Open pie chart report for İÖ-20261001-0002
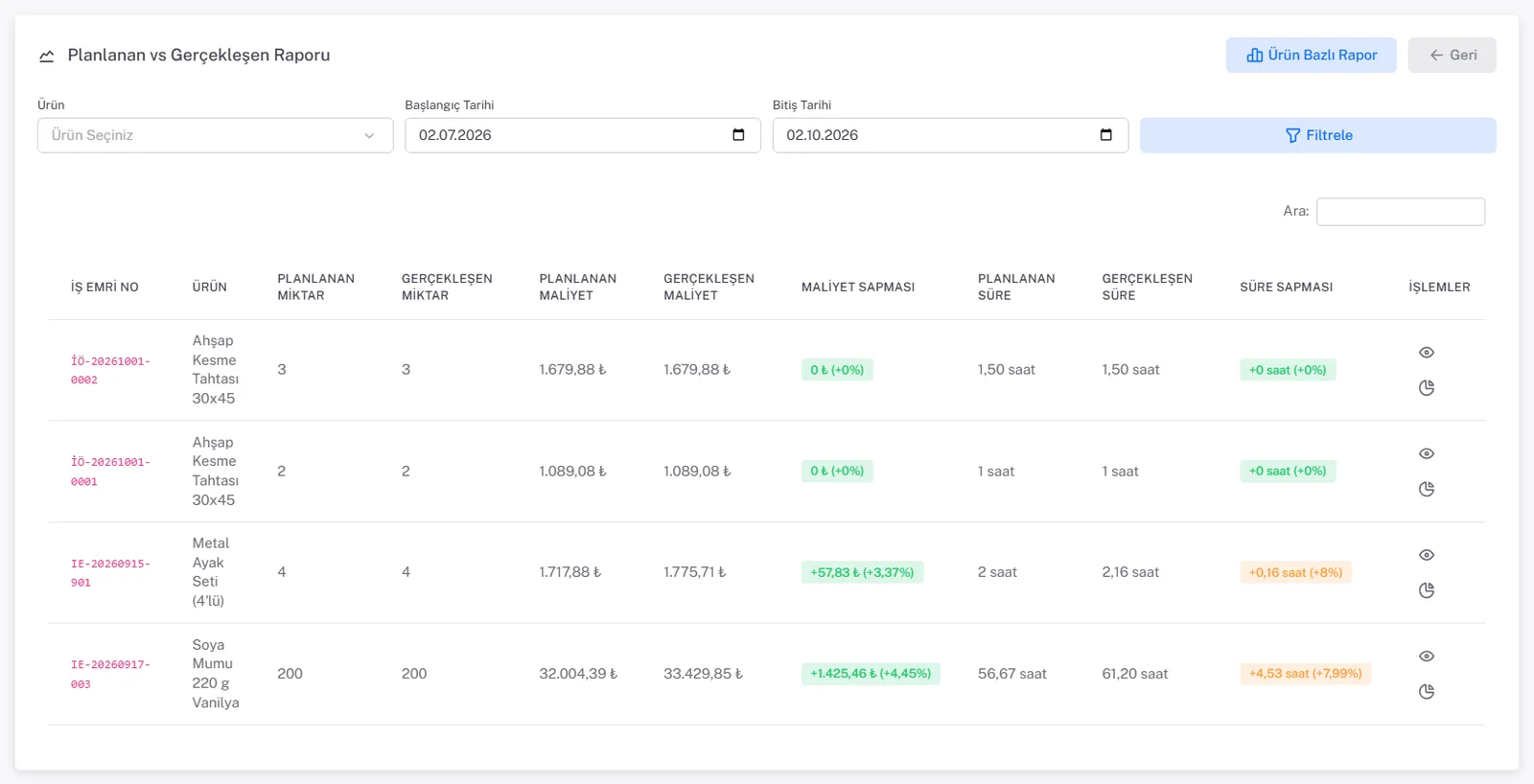1534x784 pixels. click(x=1427, y=388)
